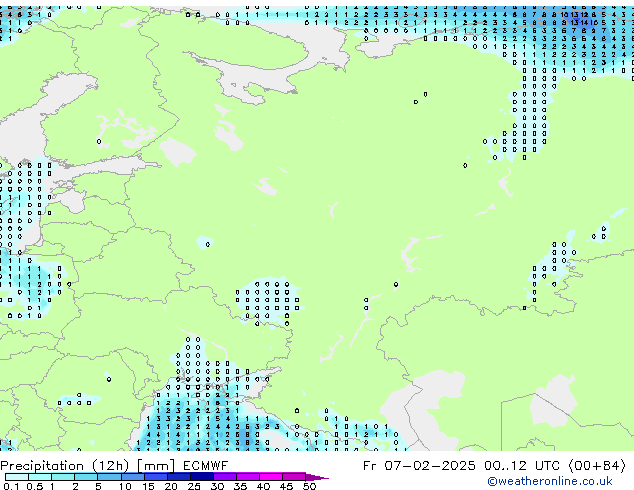The height and width of the screenshot is (490, 634).
Task: Click the '20' legend scale label
Action: 171,486
